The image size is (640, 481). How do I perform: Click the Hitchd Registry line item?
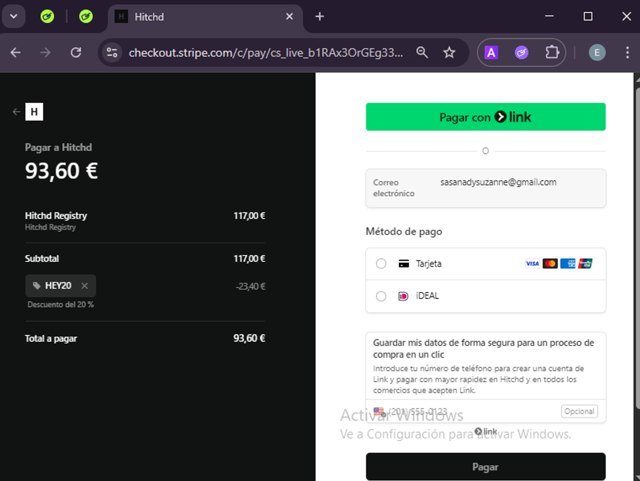tap(145, 220)
